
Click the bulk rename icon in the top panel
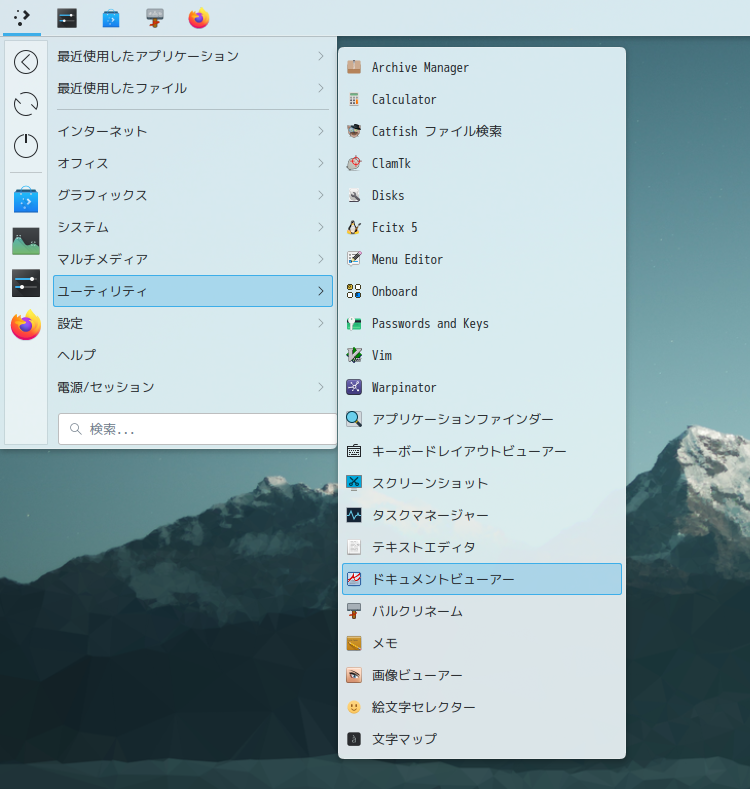click(x=155, y=18)
